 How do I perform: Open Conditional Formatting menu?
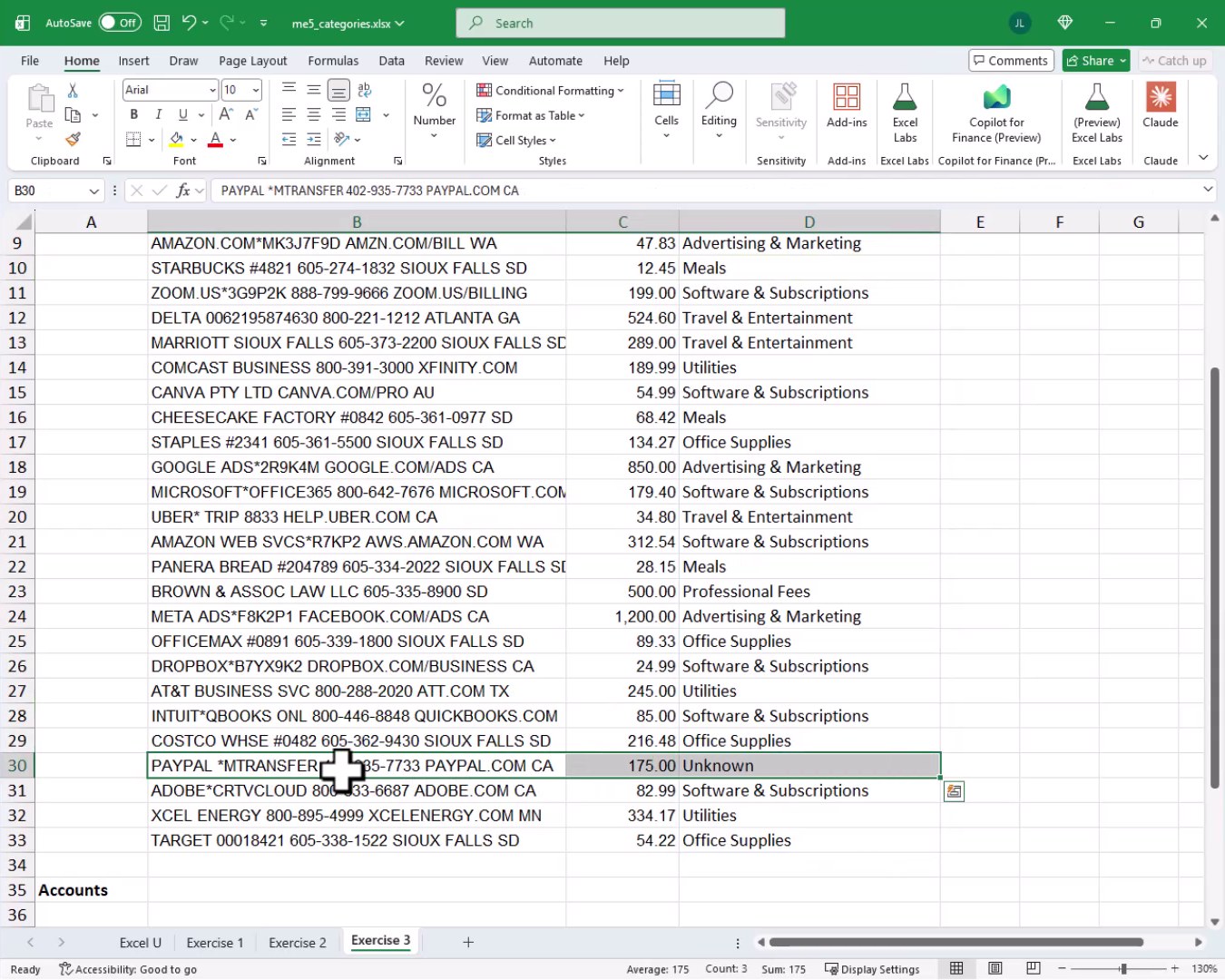[x=550, y=90]
